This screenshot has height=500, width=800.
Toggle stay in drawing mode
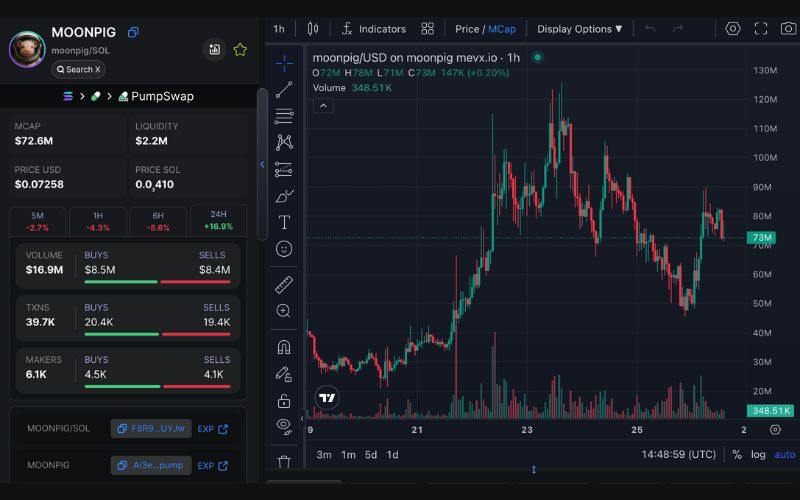[x=284, y=374]
